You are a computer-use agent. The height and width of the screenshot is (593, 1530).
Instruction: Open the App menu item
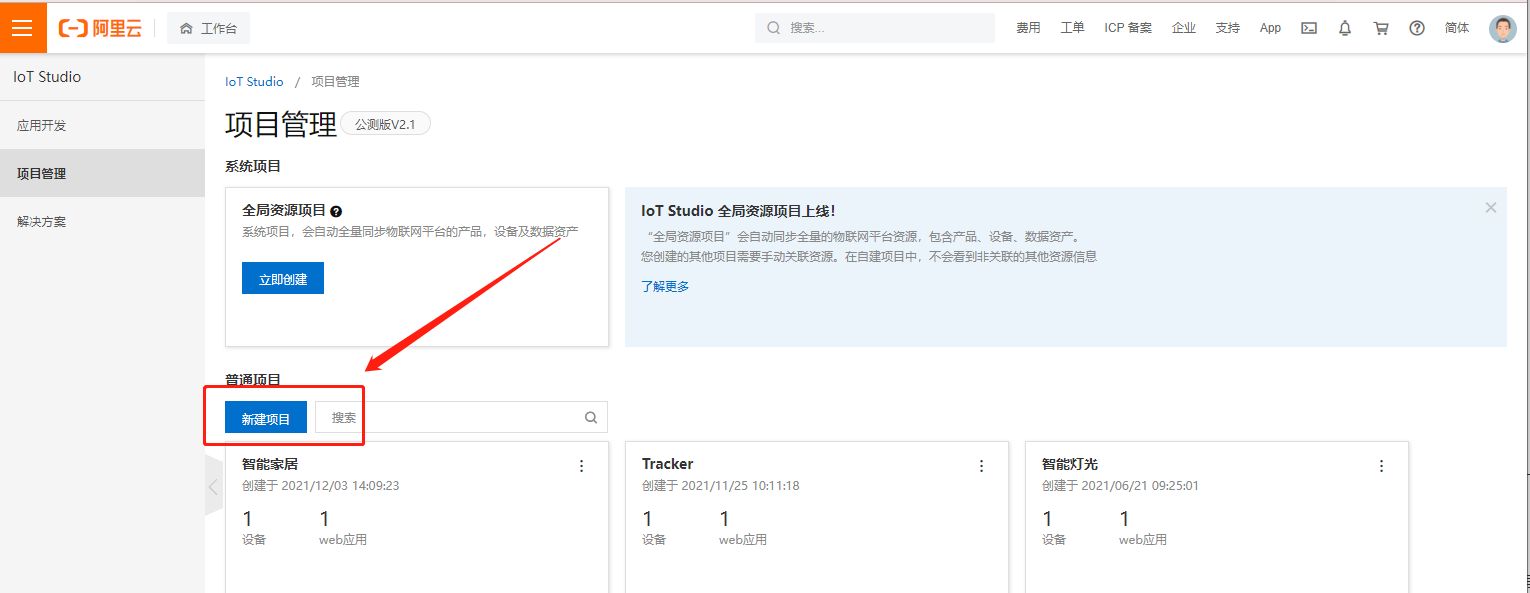click(x=1270, y=28)
